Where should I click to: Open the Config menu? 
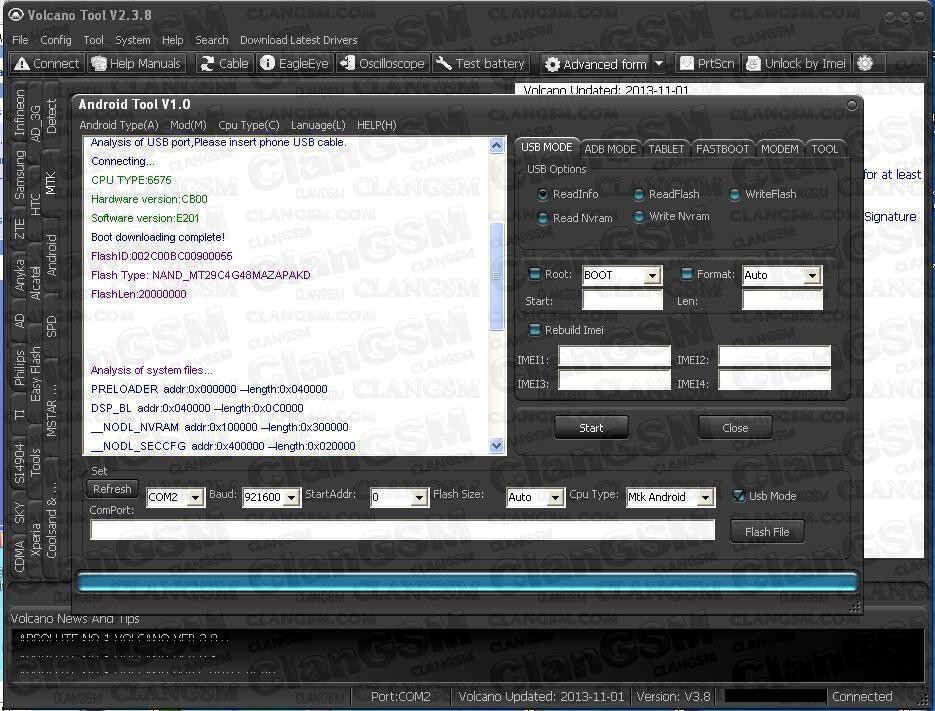coord(55,40)
